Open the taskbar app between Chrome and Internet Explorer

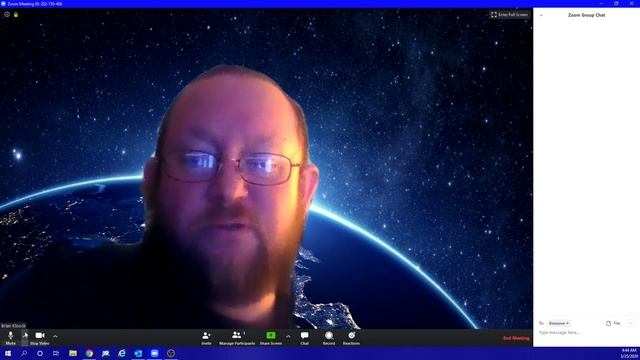(x=105, y=353)
